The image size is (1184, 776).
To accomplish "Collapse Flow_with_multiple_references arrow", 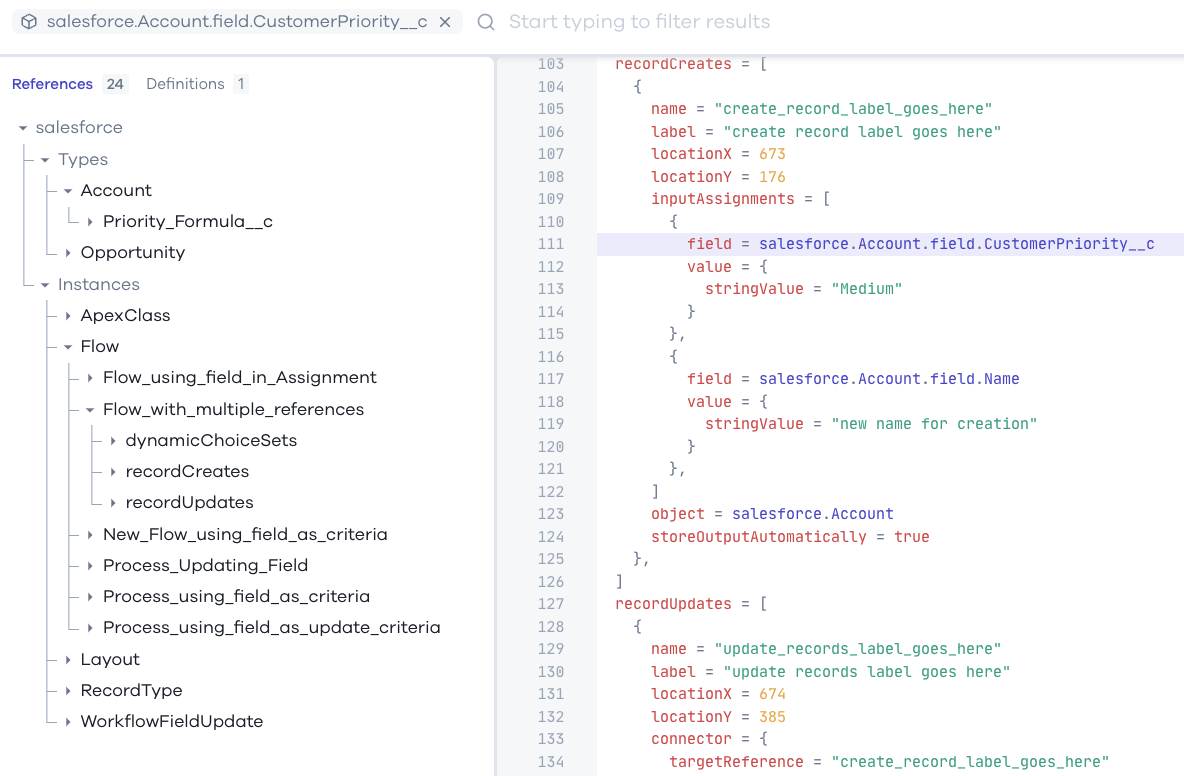I will 91,409.
